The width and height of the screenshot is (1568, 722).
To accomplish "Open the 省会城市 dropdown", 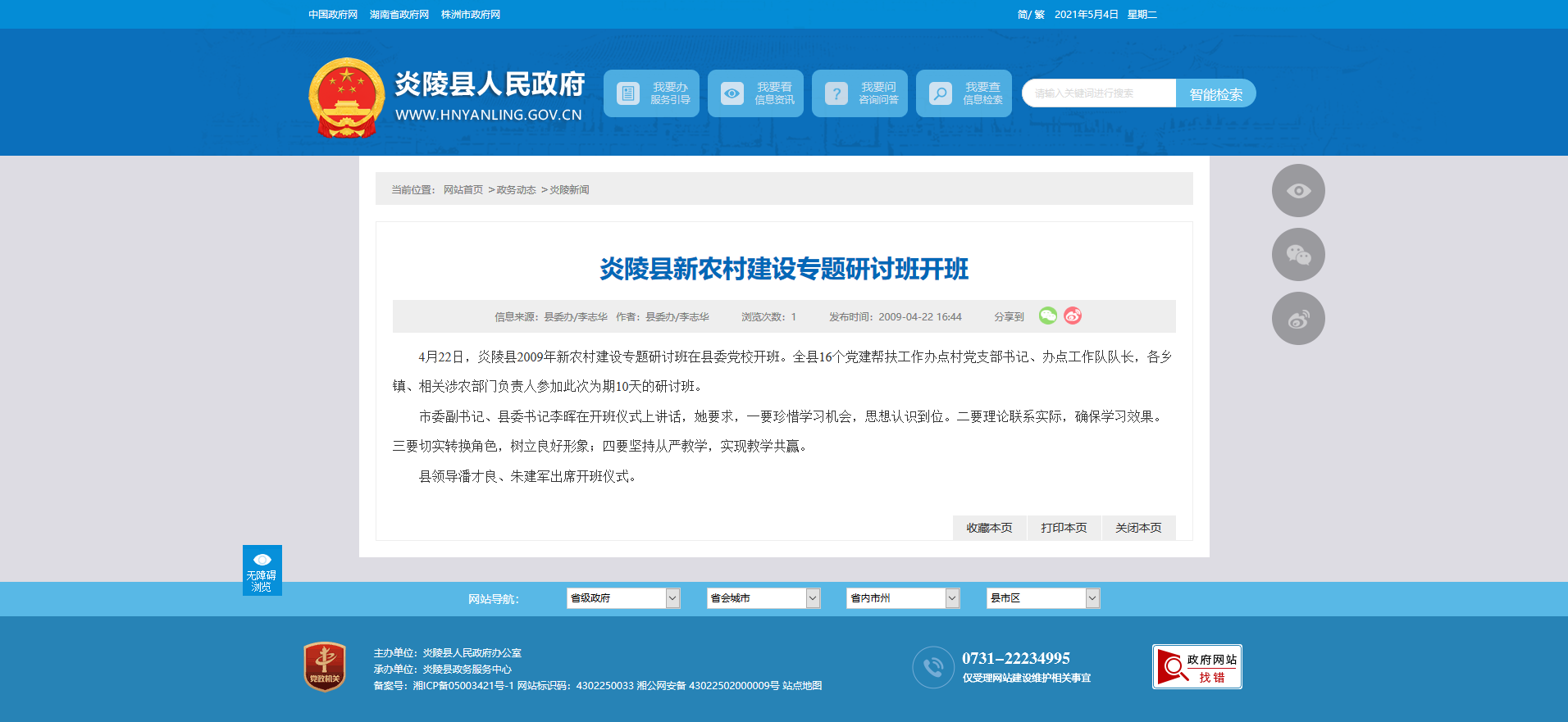I will point(763,598).
